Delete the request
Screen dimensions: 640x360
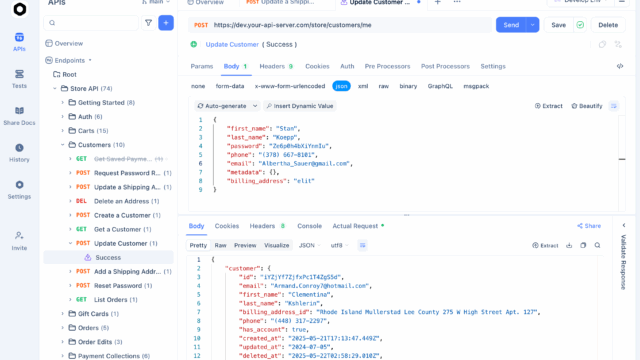coord(608,25)
